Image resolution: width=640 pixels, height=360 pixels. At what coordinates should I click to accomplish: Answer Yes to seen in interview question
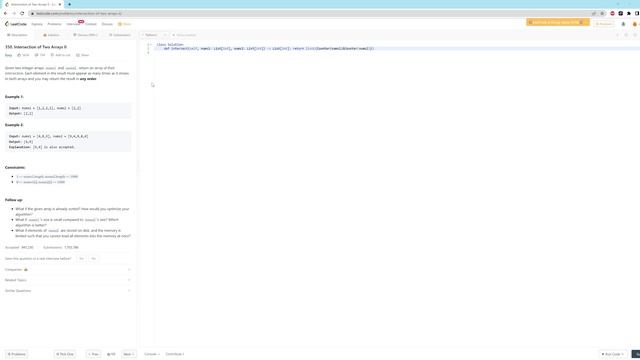pyautogui.click(x=81, y=259)
